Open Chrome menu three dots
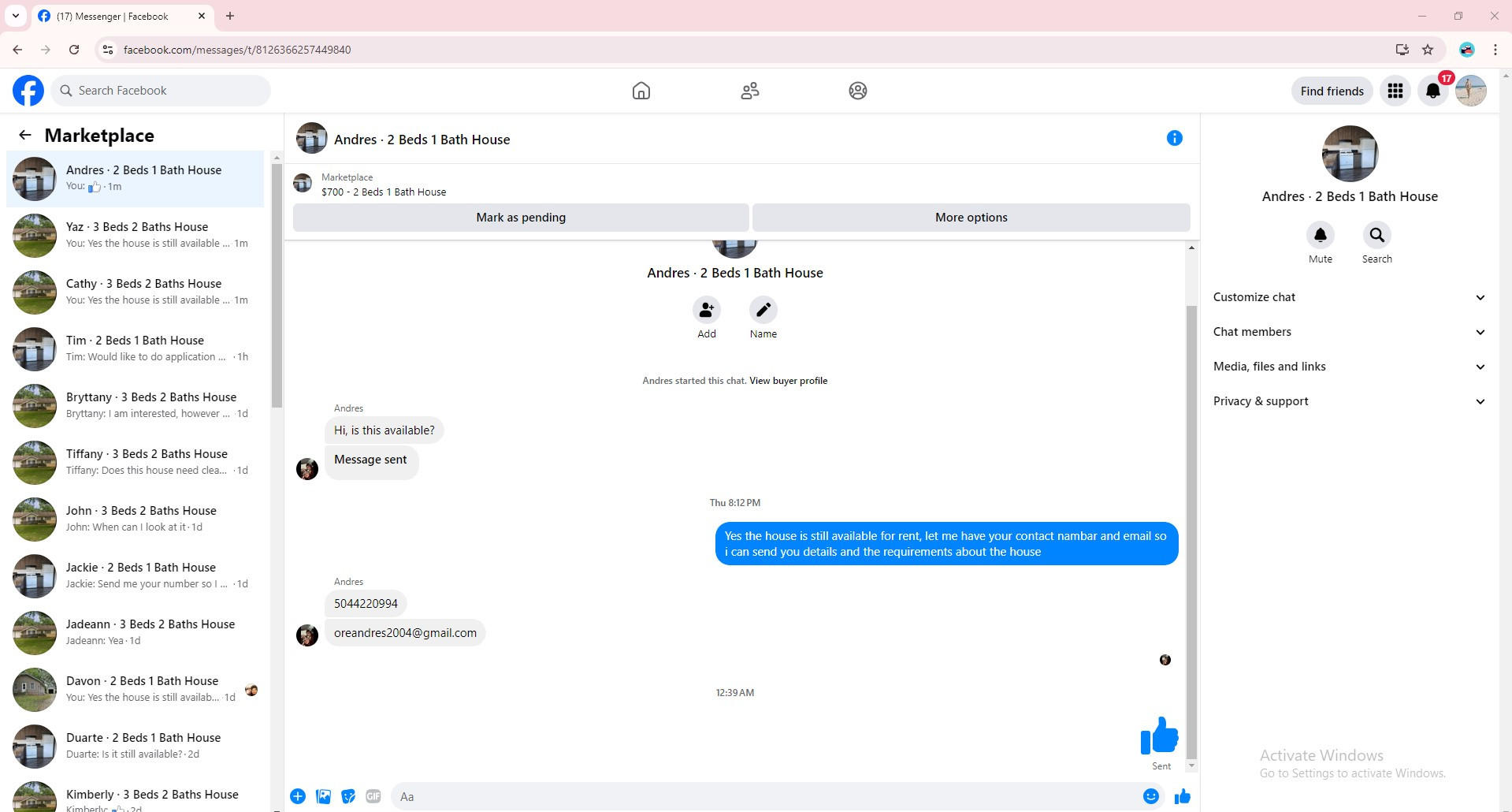Screen dimensions: 1512x812 pos(1495,50)
